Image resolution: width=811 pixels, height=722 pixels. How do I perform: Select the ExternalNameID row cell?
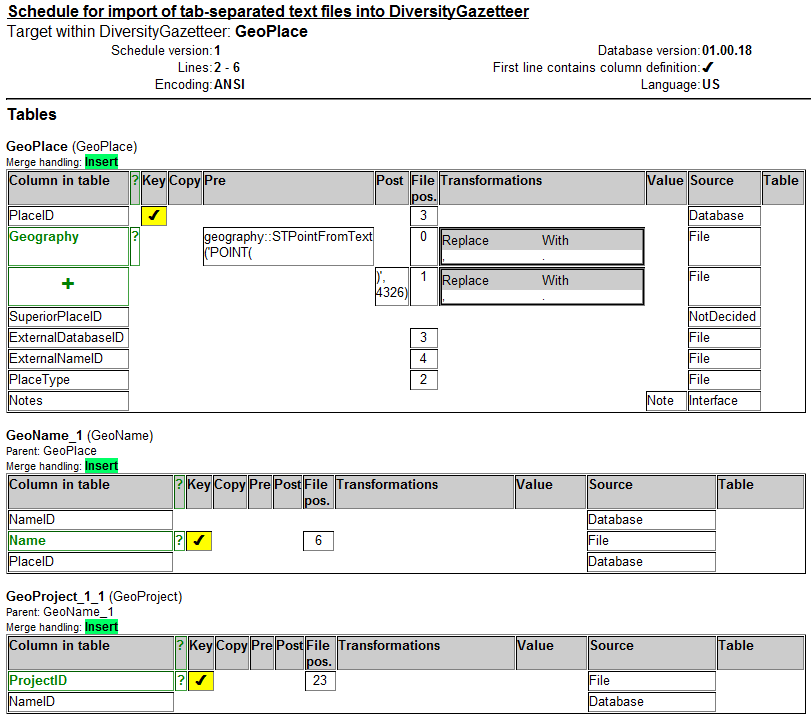point(68,358)
